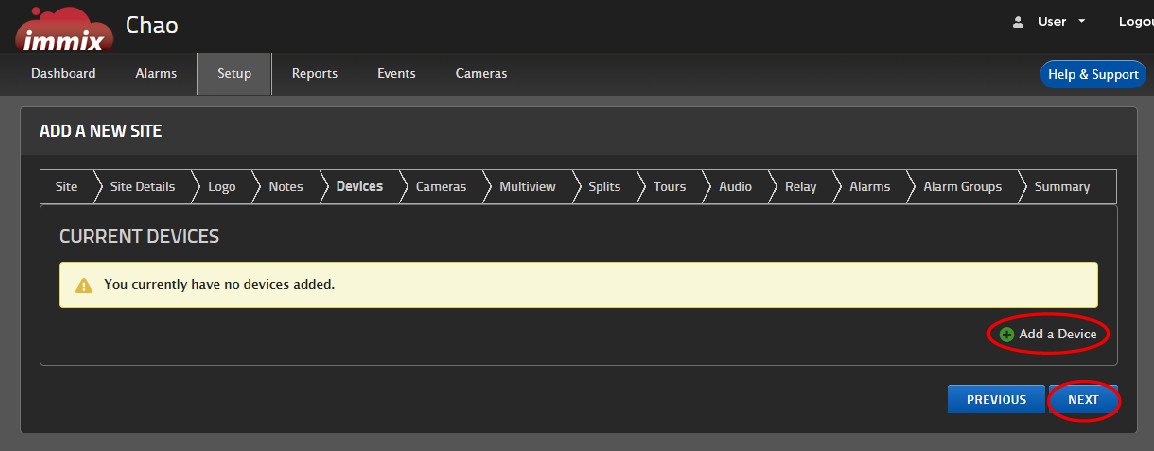Click the Add a Device link
Viewport: 1154px width, 451px height.
[x=1057, y=334]
